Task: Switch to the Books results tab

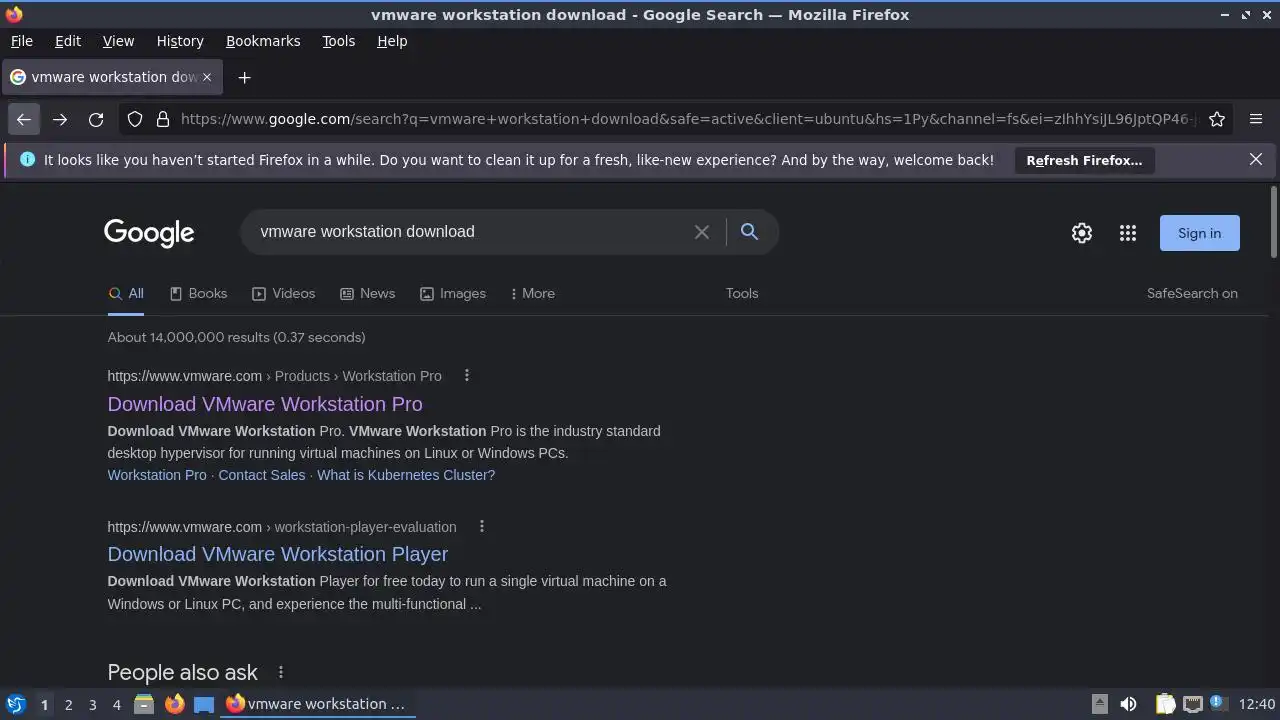Action: [x=198, y=293]
